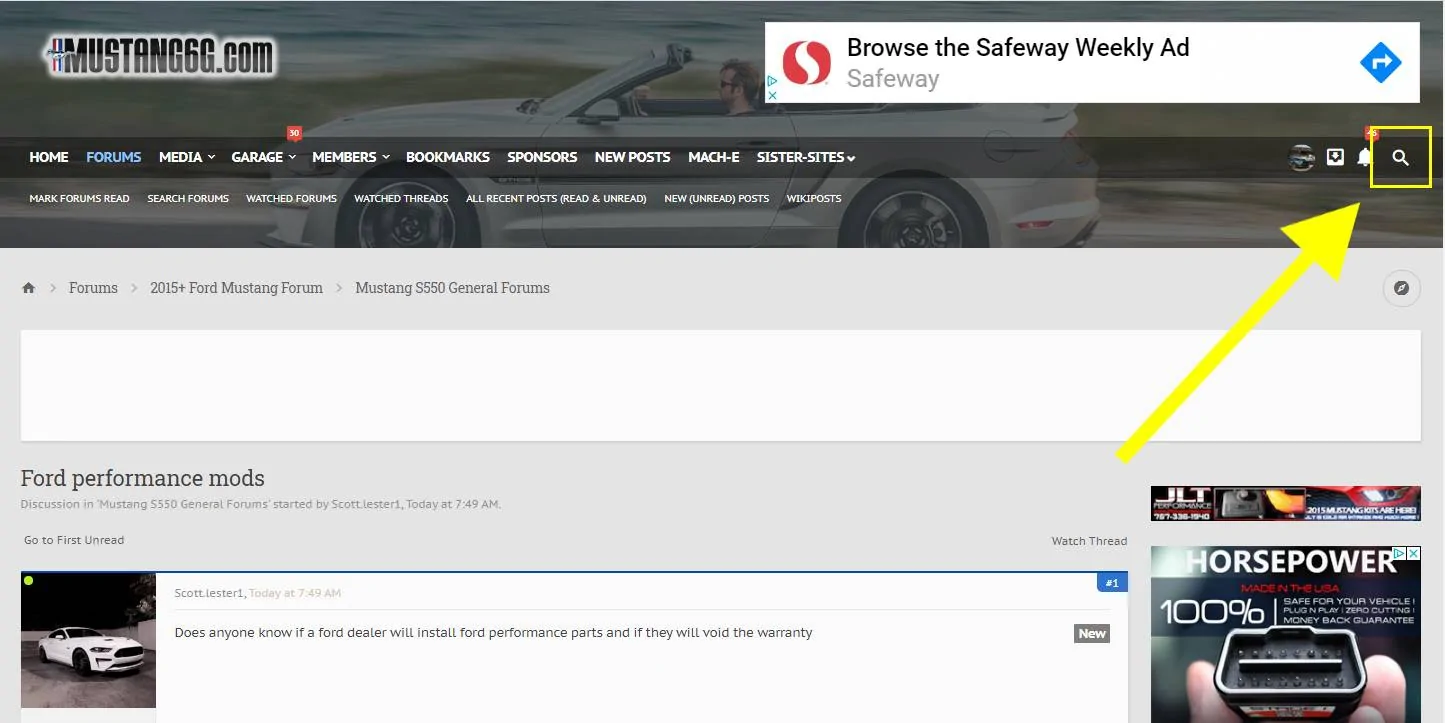Click Go to First Unread

74,540
